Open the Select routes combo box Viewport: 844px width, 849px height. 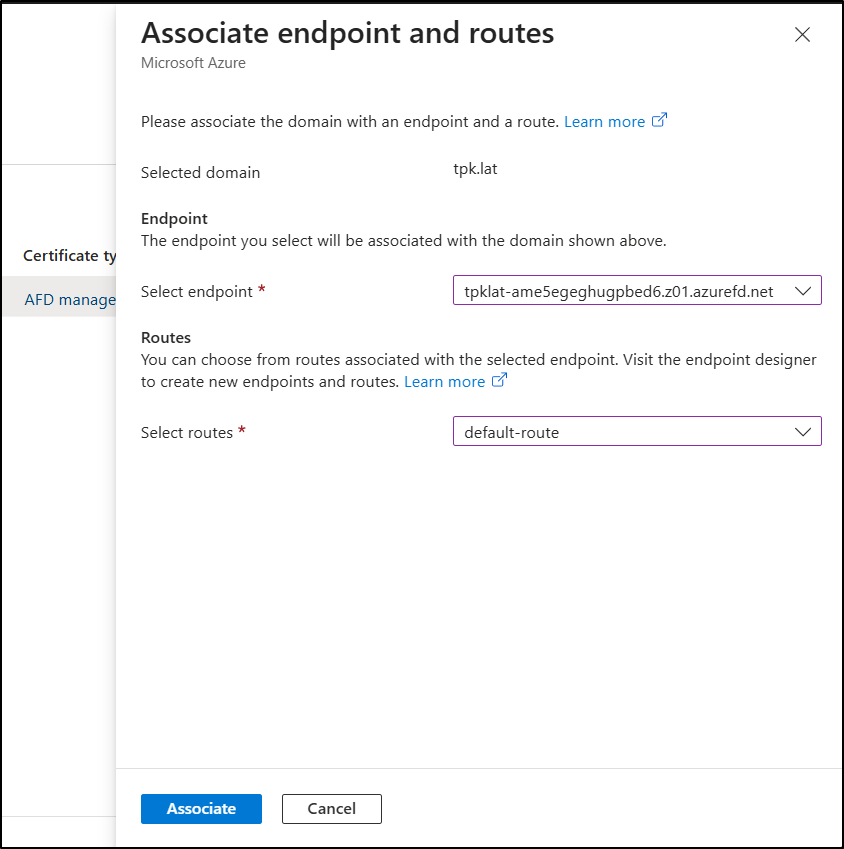pyautogui.click(x=620, y=432)
